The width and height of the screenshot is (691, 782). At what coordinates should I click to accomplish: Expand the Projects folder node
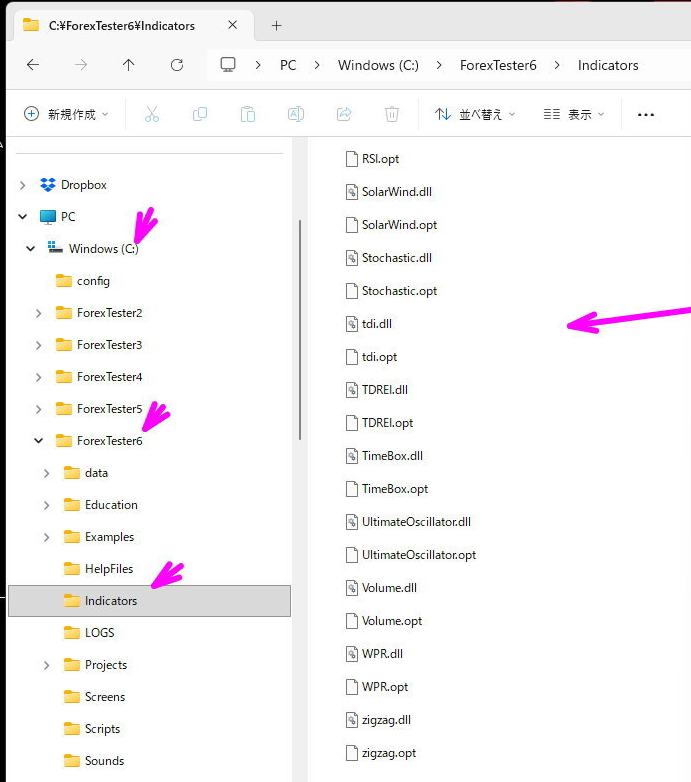click(46, 665)
